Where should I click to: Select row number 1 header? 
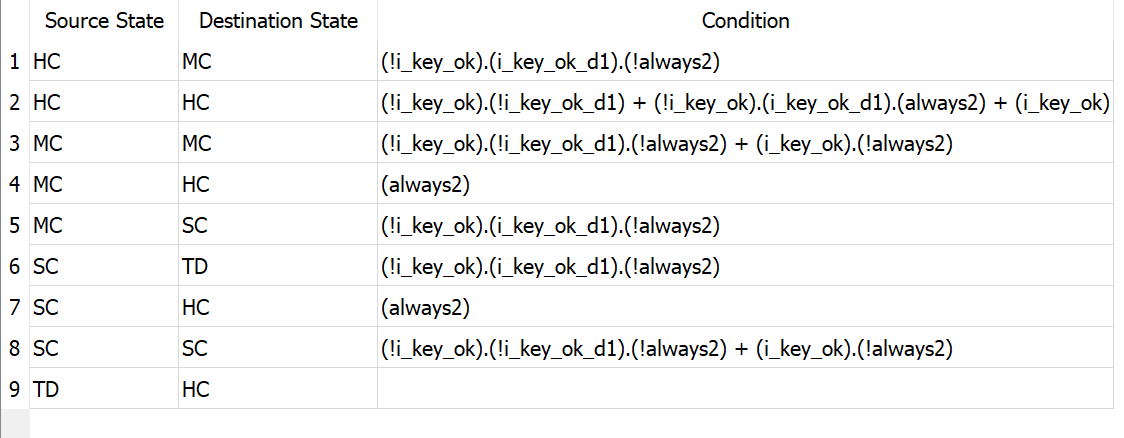tap(14, 62)
